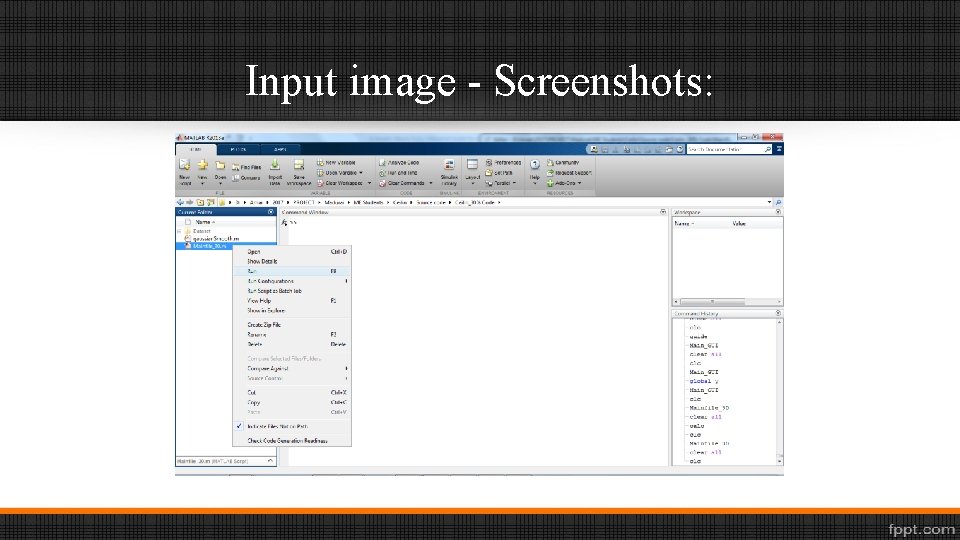Image resolution: width=960 pixels, height=540 pixels.
Task: Click the Set Path icon
Action: coord(489,173)
